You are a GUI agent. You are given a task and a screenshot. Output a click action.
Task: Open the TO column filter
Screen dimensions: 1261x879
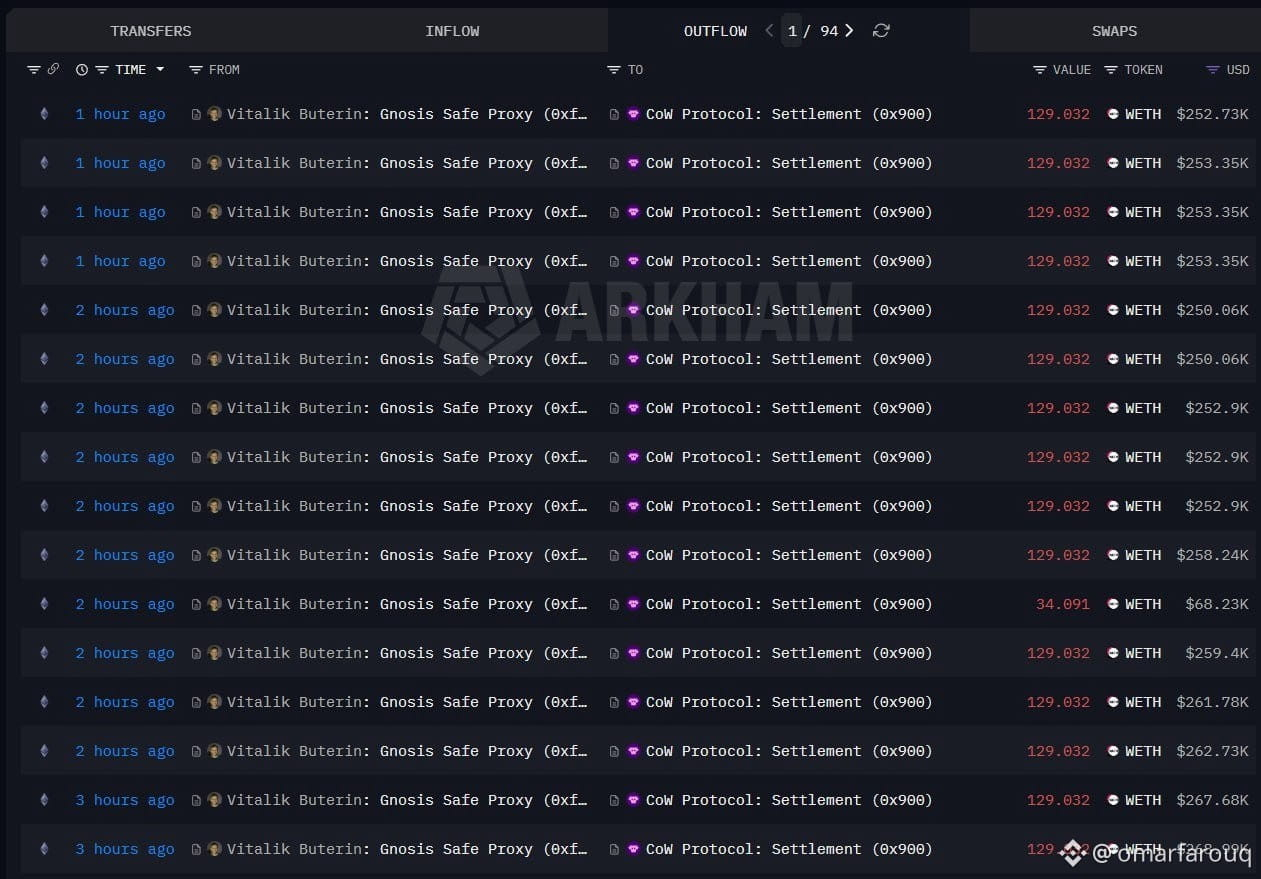pyautogui.click(x=614, y=70)
